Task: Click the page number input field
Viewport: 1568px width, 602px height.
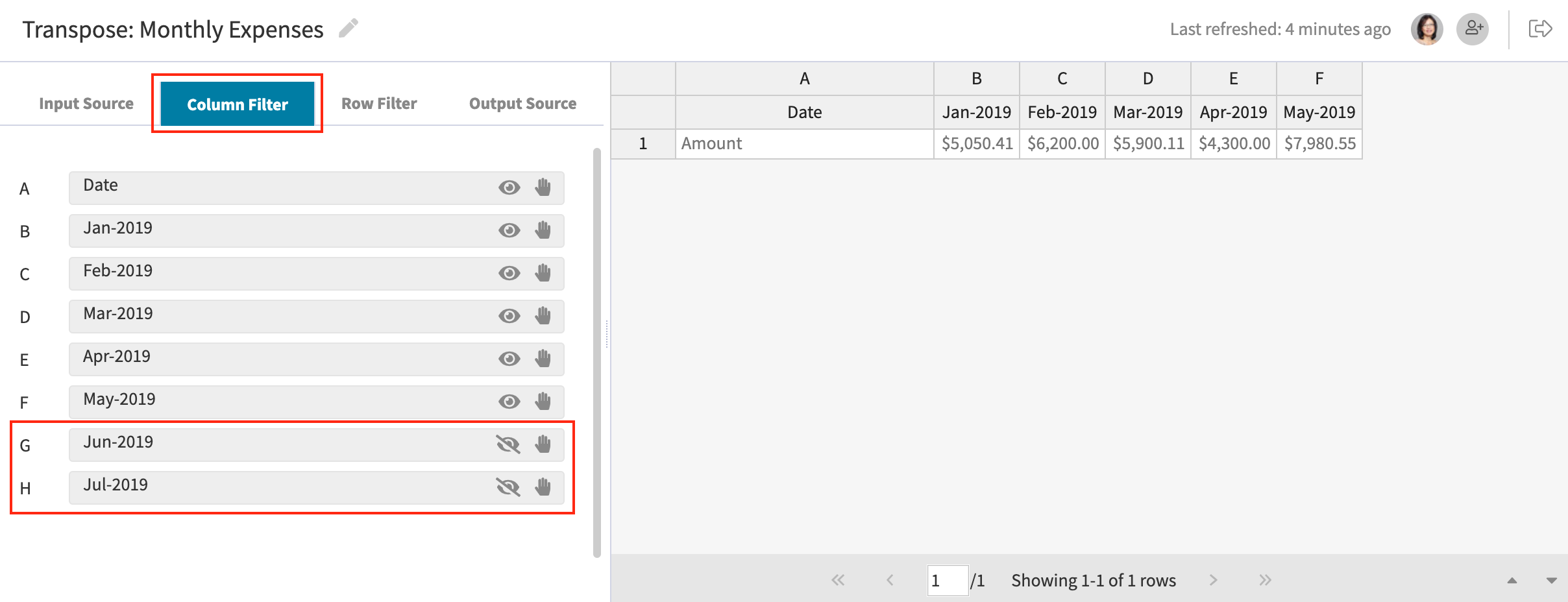Action: point(948,580)
